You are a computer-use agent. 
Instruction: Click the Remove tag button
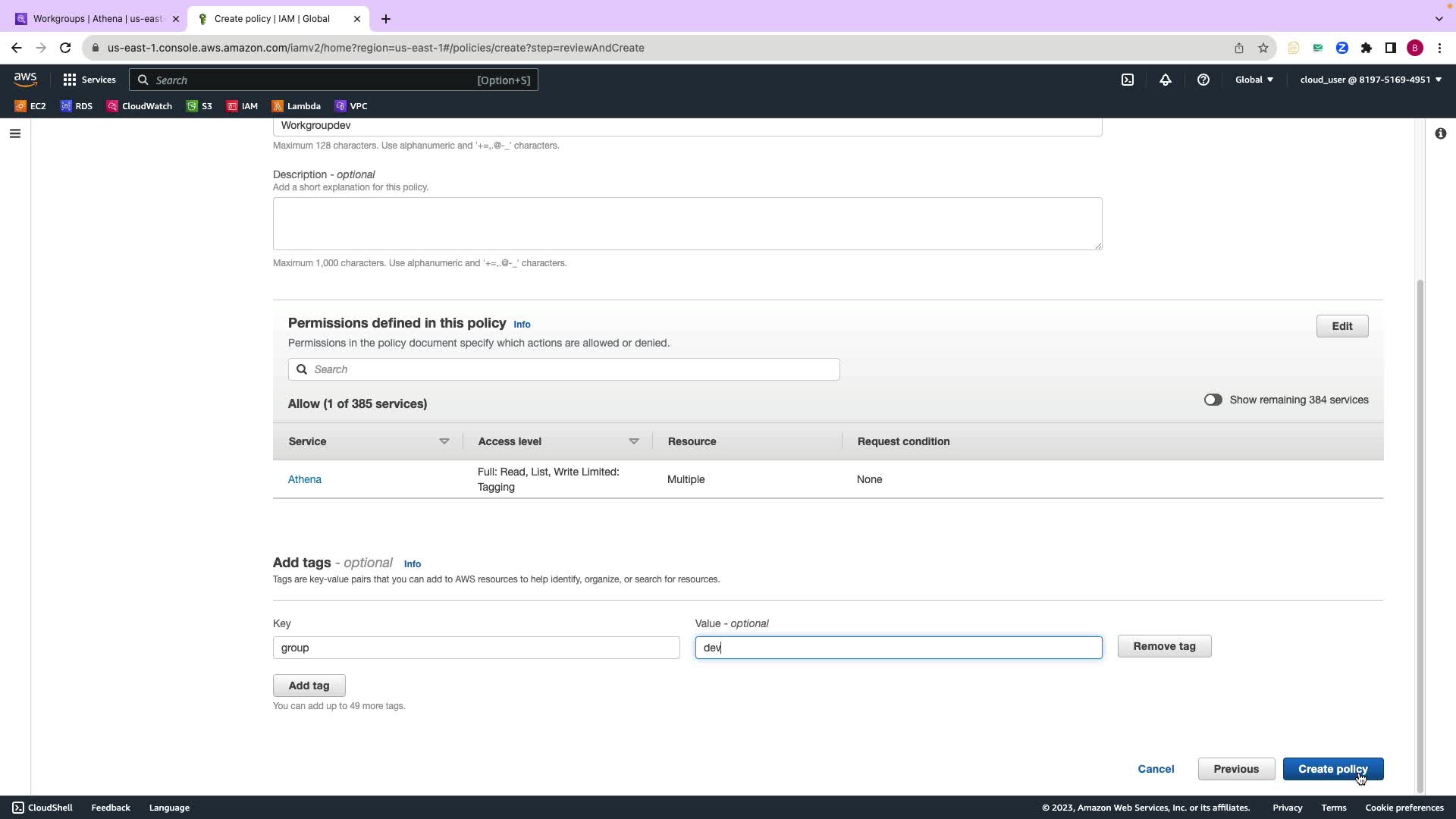click(1164, 646)
